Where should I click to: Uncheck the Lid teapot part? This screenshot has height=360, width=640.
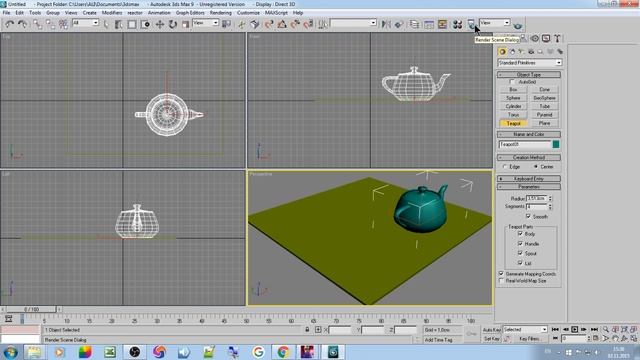pos(520,263)
